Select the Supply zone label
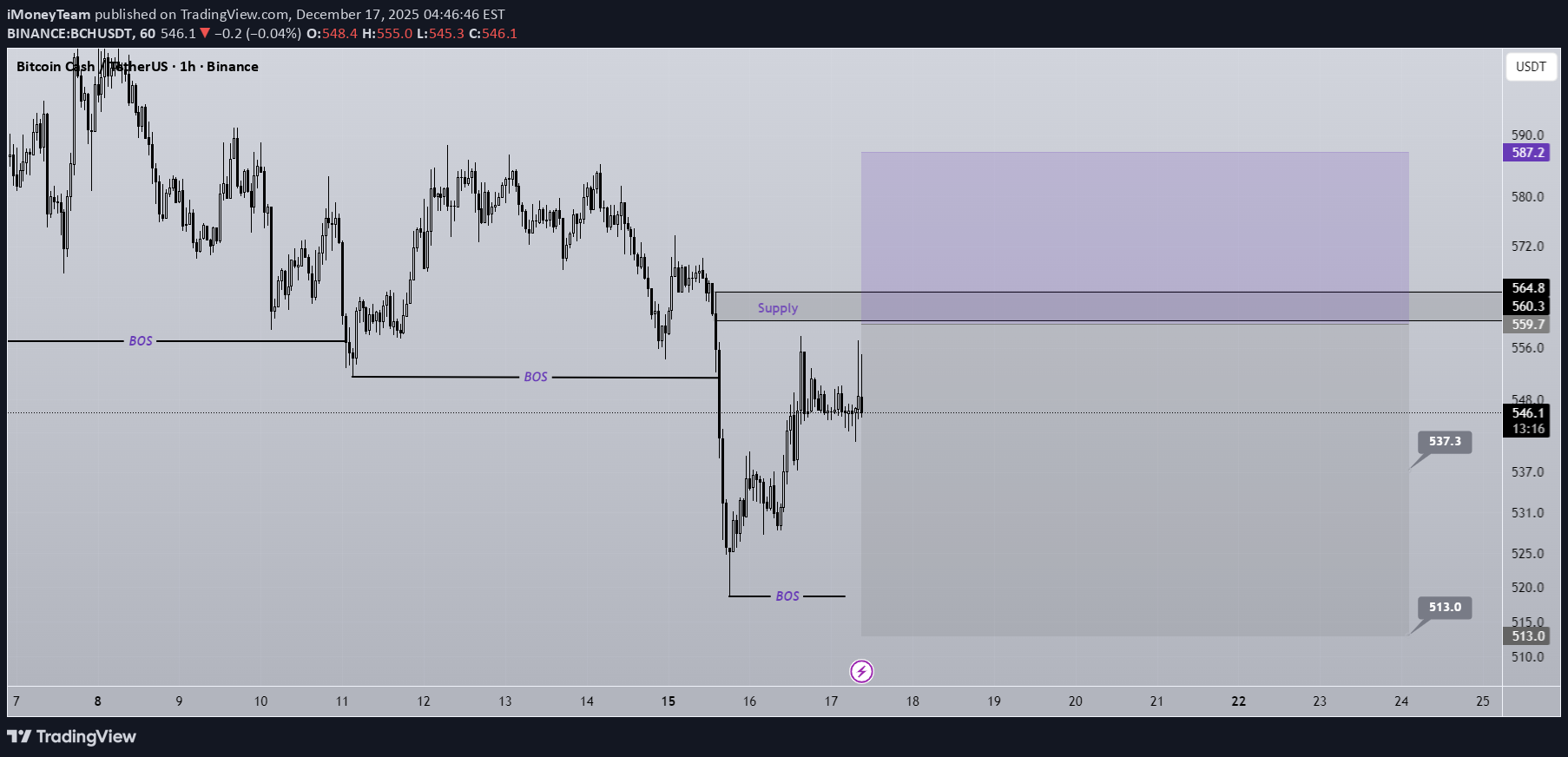Screen dimensions: 1568x757 click(x=777, y=308)
